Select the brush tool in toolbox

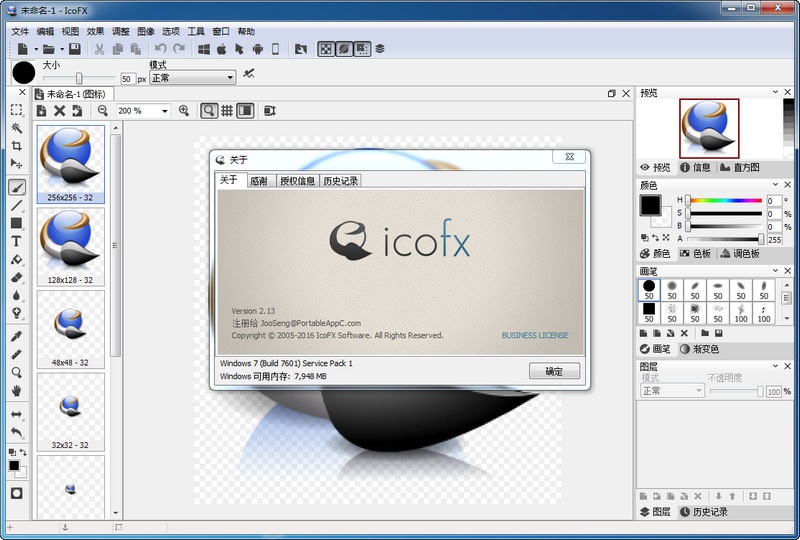click(16, 187)
